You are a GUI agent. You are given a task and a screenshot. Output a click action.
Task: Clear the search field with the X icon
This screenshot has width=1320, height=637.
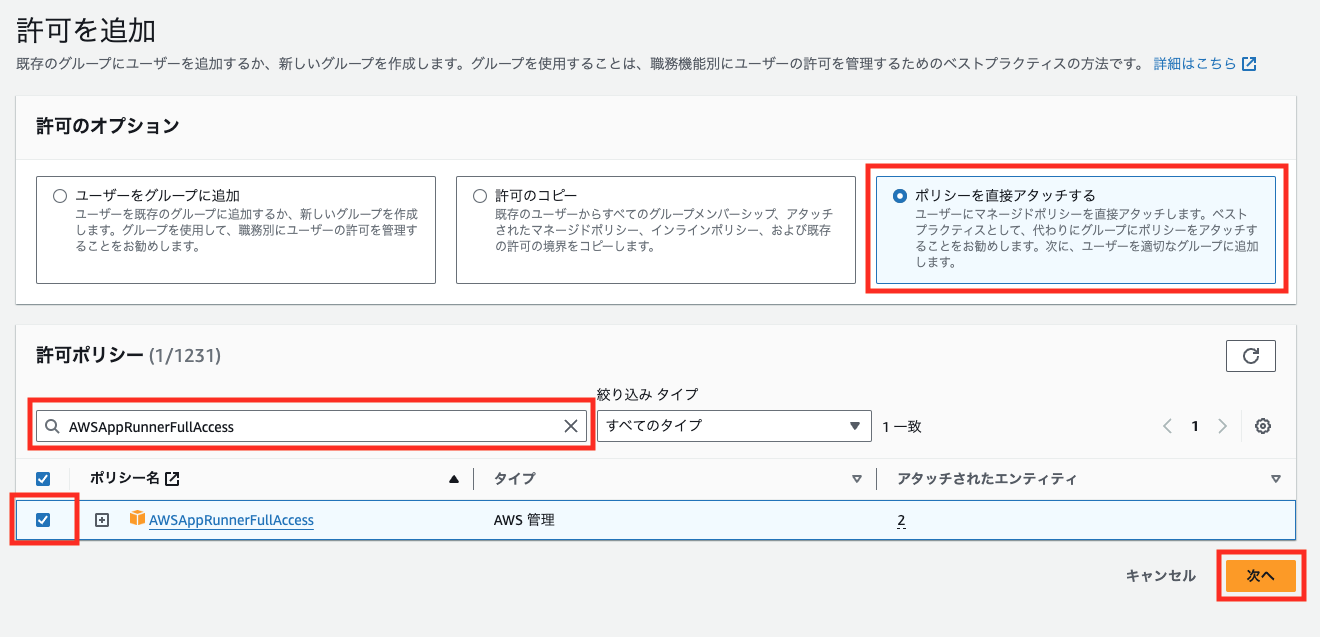(571, 426)
